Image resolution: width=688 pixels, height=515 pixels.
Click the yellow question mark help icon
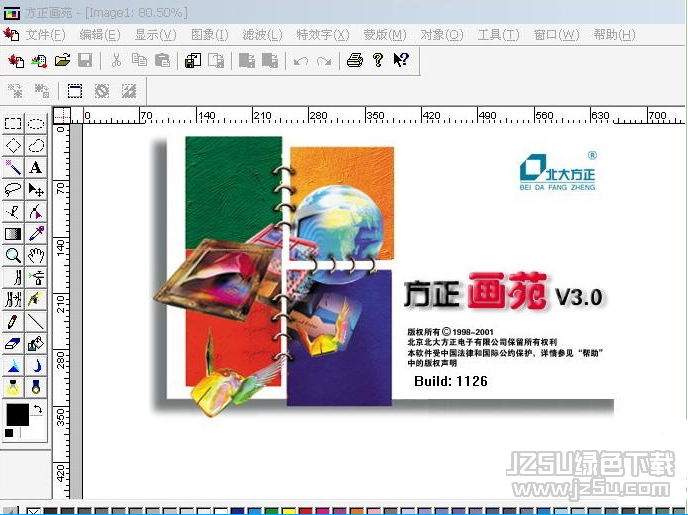pos(378,60)
